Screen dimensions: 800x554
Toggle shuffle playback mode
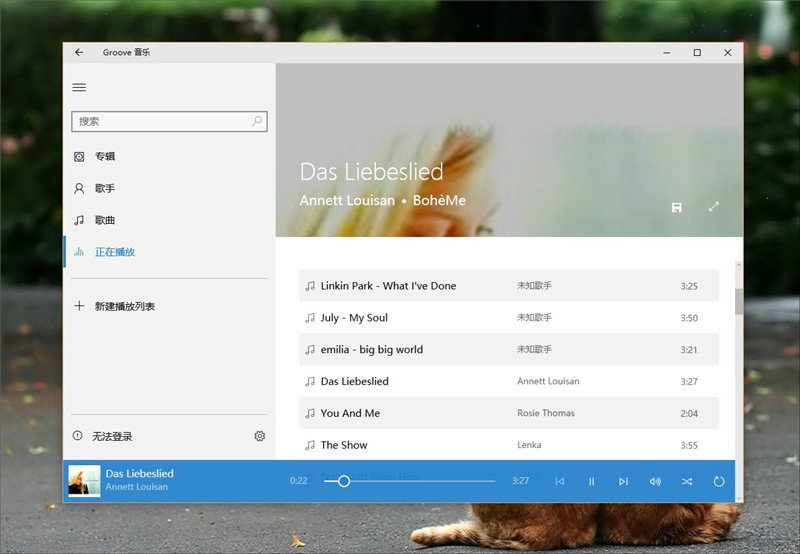click(x=687, y=481)
